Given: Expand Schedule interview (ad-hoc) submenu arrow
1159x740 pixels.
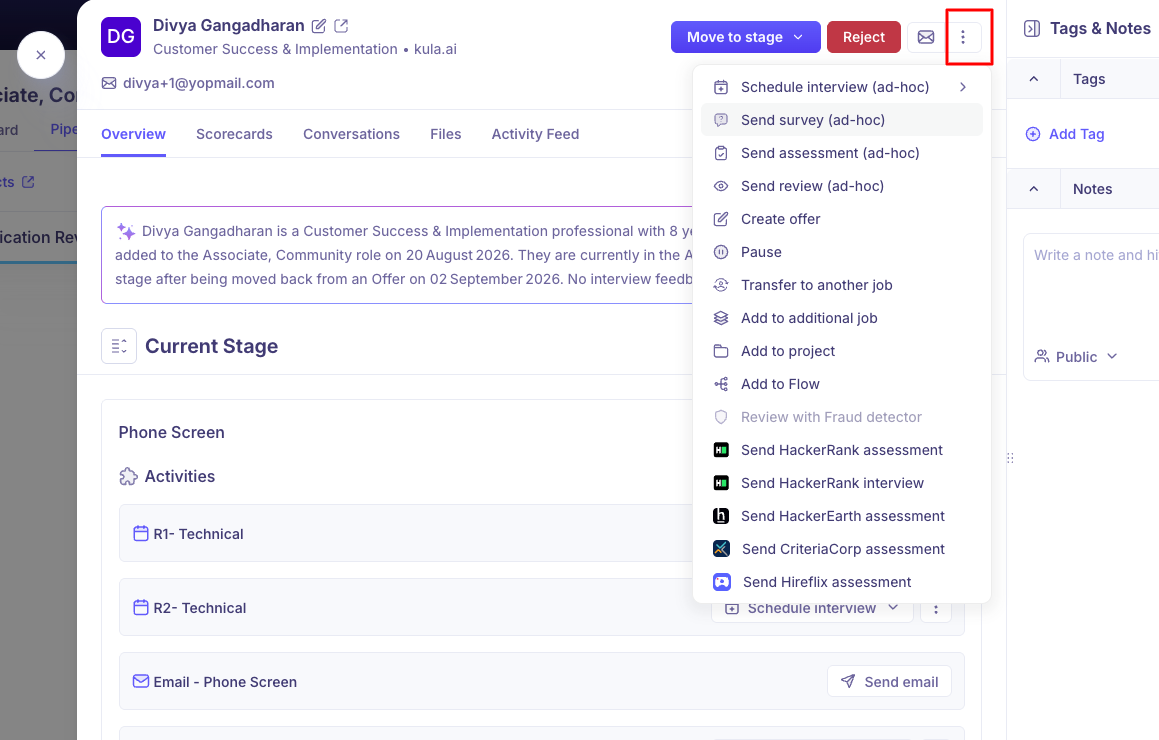Looking at the screenshot, I should pos(962,87).
